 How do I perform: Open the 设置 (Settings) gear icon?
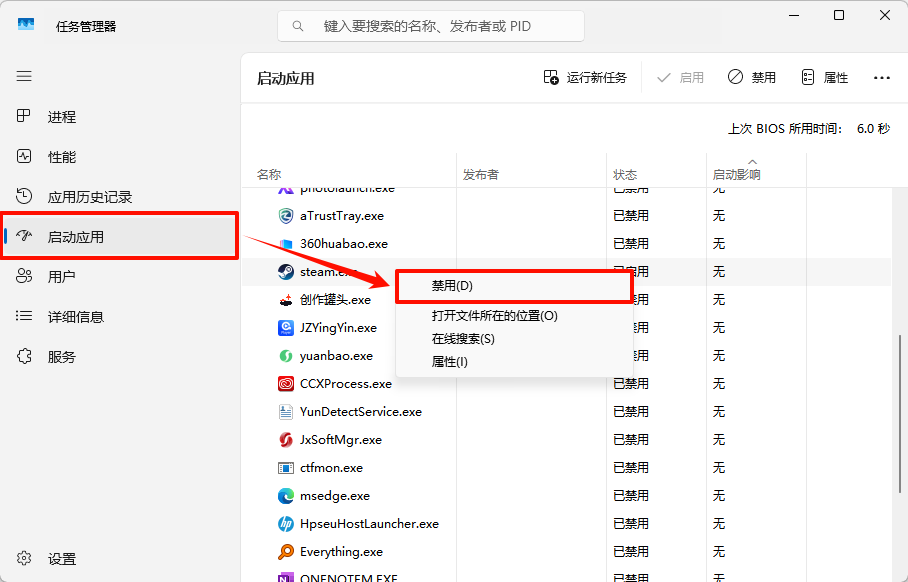point(23,558)
